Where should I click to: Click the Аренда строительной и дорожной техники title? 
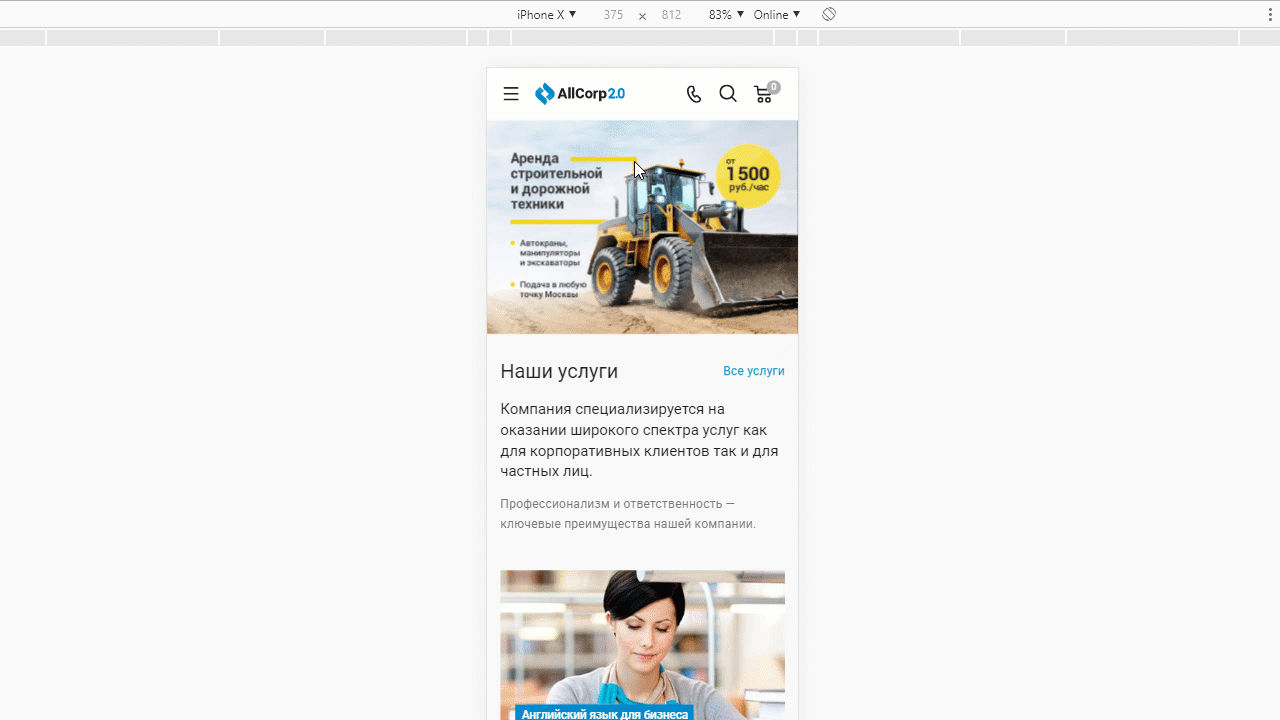point(556,181)
